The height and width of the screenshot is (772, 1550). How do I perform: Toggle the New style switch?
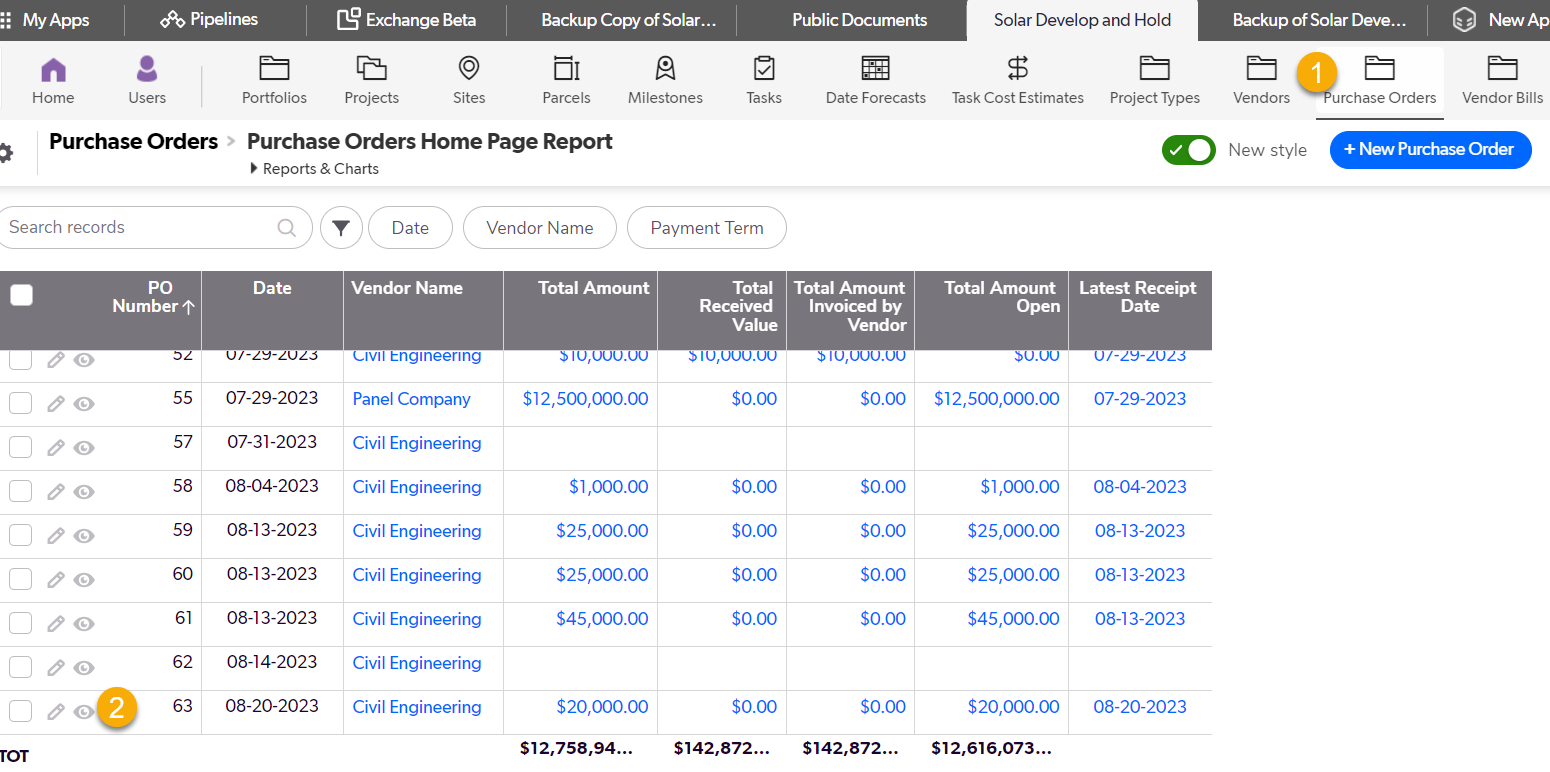1188,150
